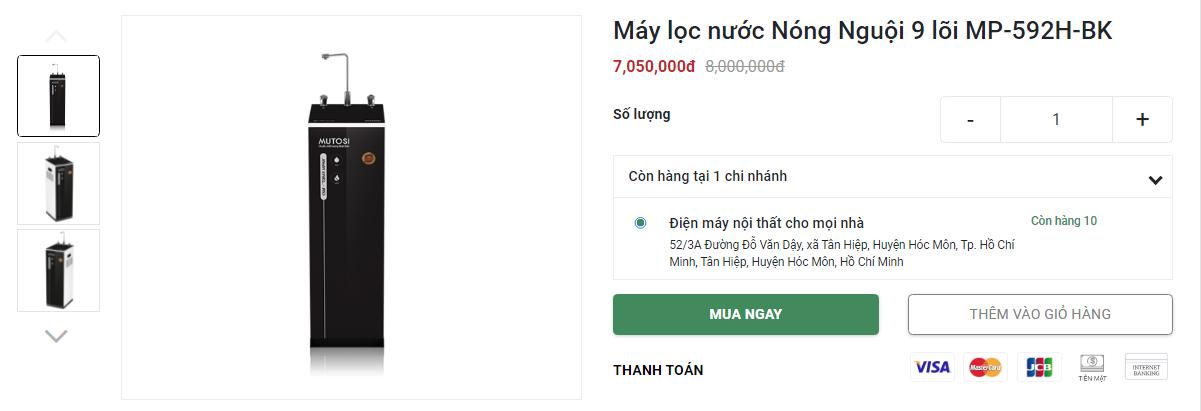Show next thumbnails with down arrow

point(57,335)
